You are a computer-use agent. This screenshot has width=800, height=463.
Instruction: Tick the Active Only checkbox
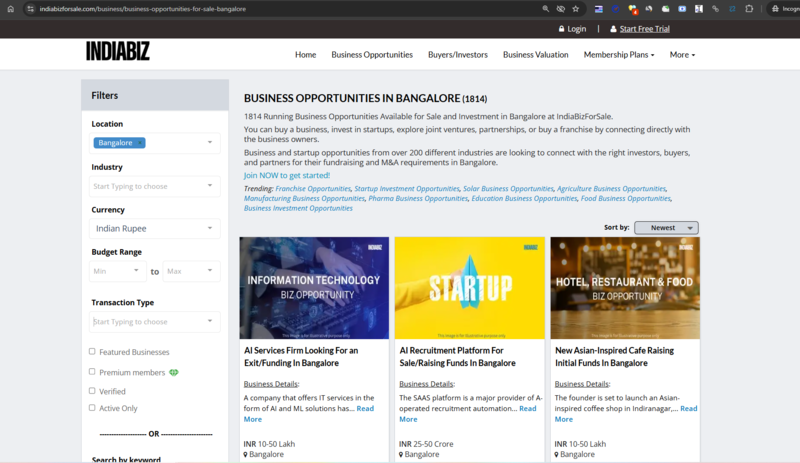(92, 408)
